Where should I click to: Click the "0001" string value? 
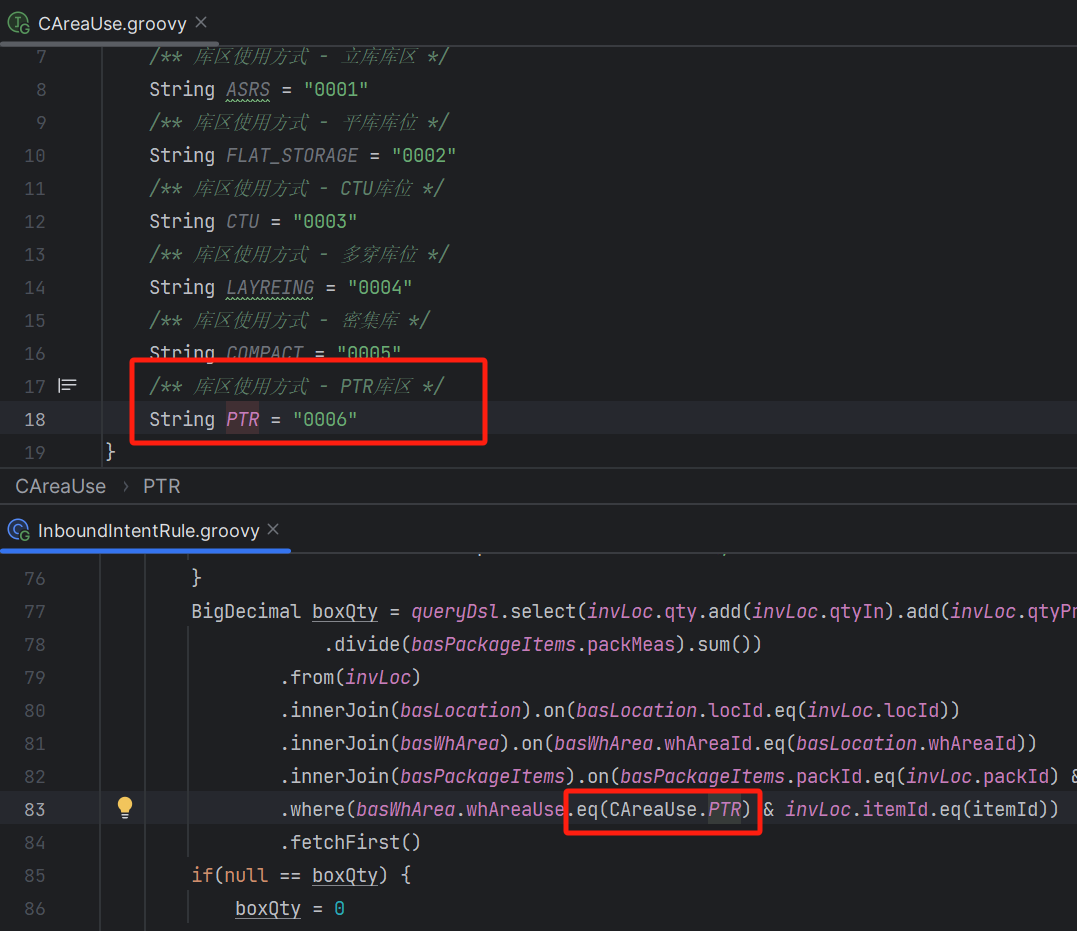click(336, 89)
